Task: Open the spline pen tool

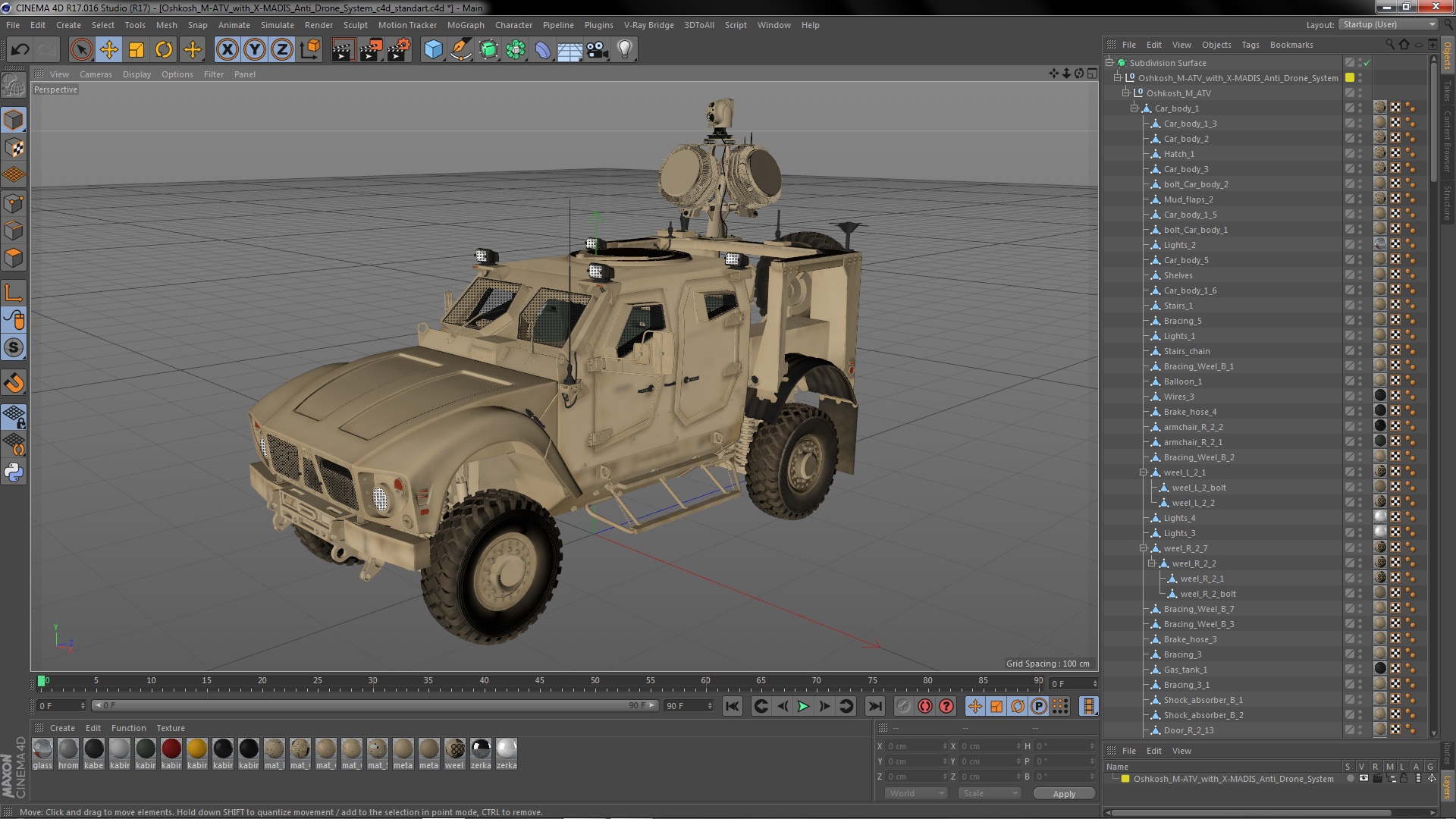Action: point(460,50)
